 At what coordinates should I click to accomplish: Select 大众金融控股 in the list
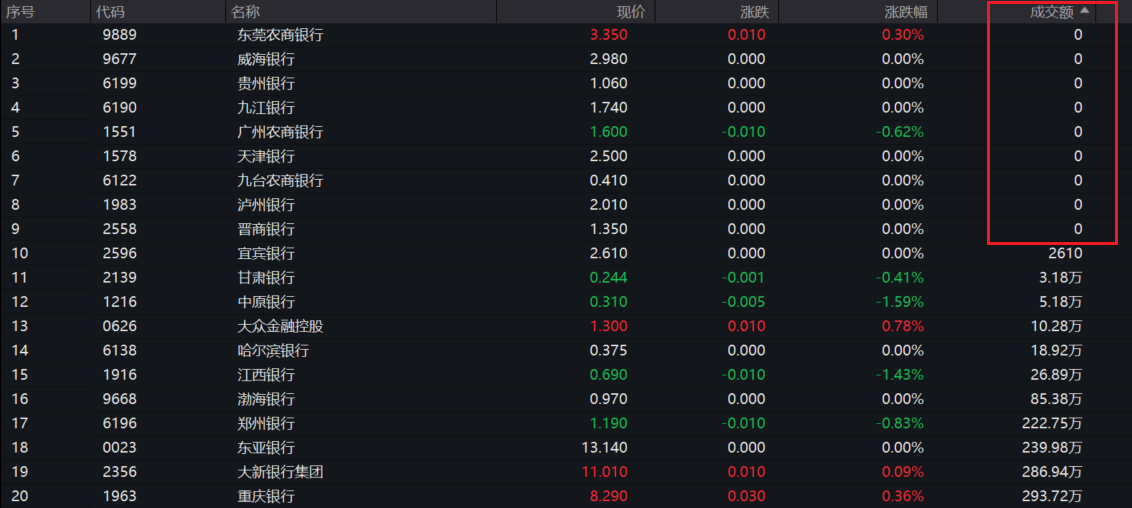click(x=280, y=326)
